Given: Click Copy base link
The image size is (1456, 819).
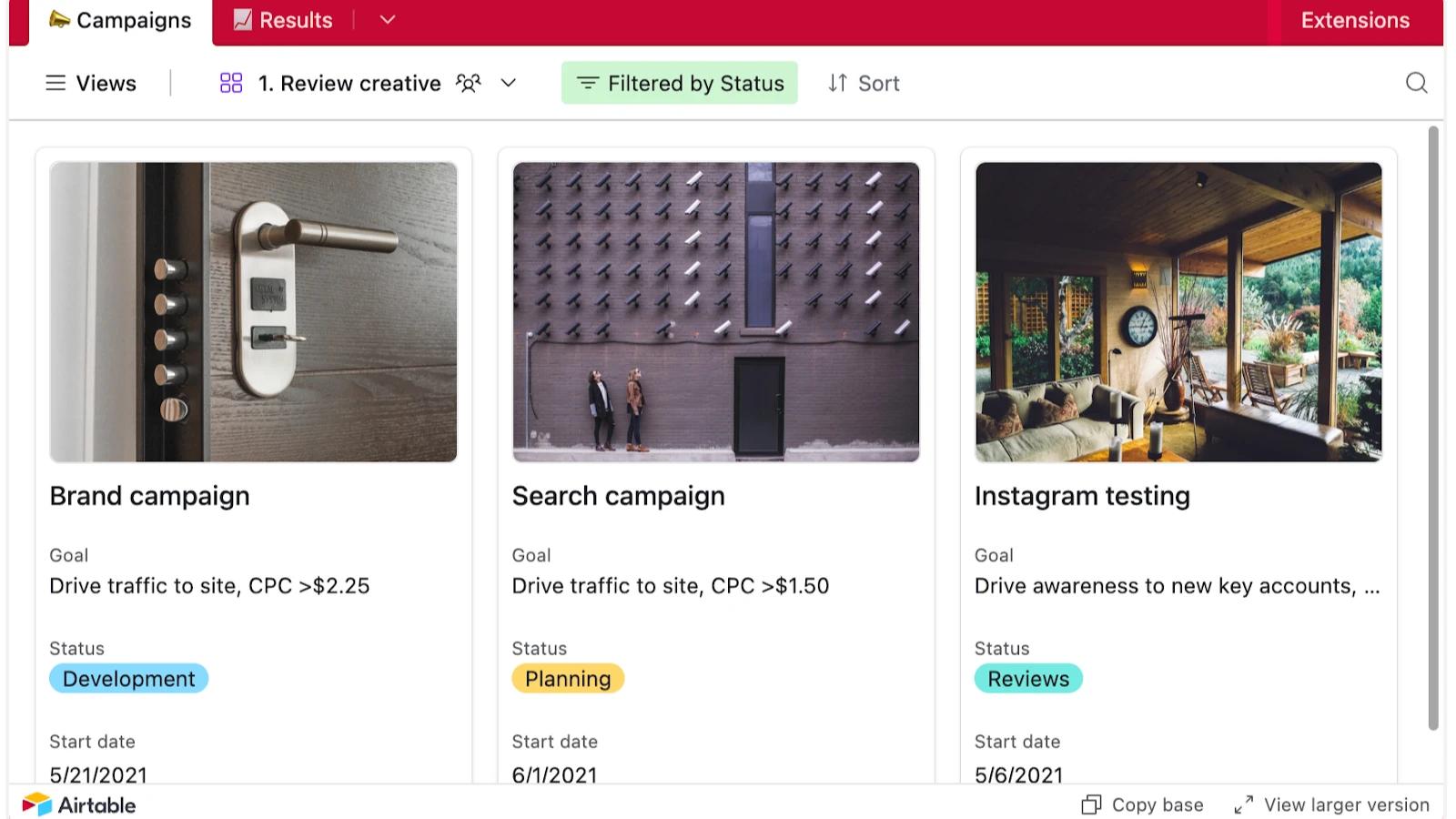Looking at the screenshot, I should [x=1142, y=804].
